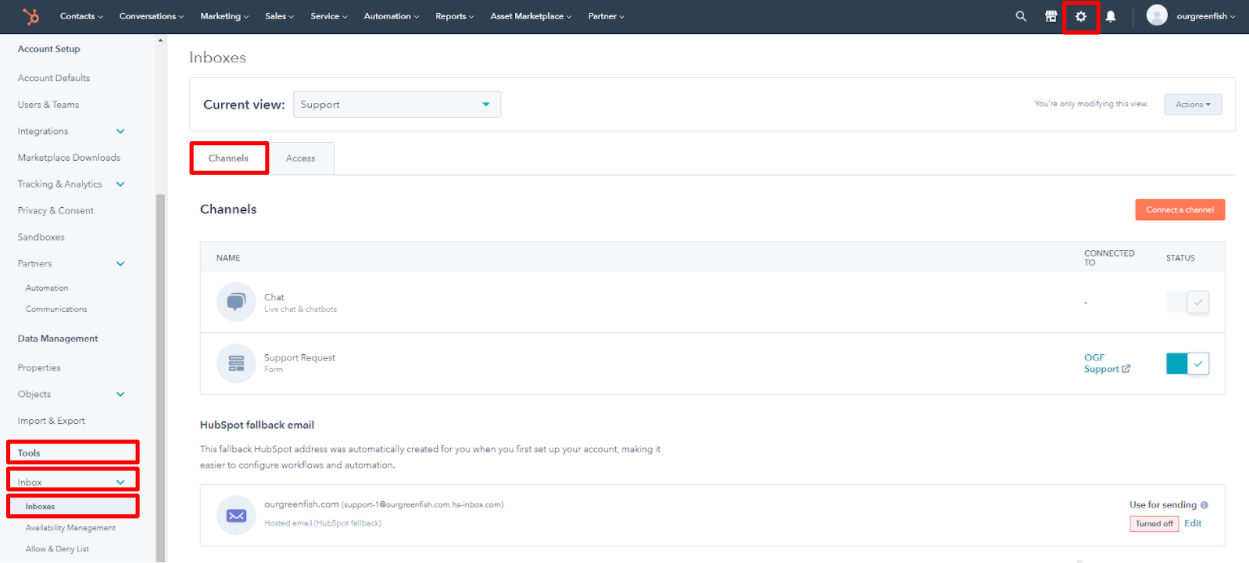Open the Automation top menu

click(x=392, y=16)
